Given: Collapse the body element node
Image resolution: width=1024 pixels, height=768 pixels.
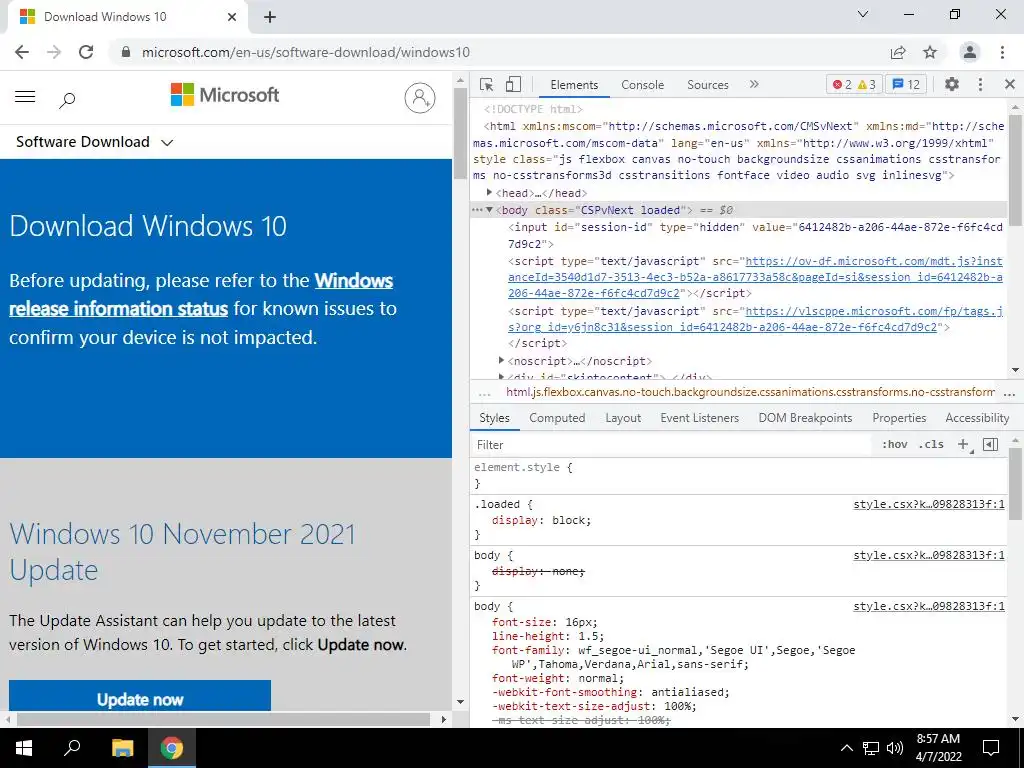Looking at the screenshot, I should coord(489,210).
